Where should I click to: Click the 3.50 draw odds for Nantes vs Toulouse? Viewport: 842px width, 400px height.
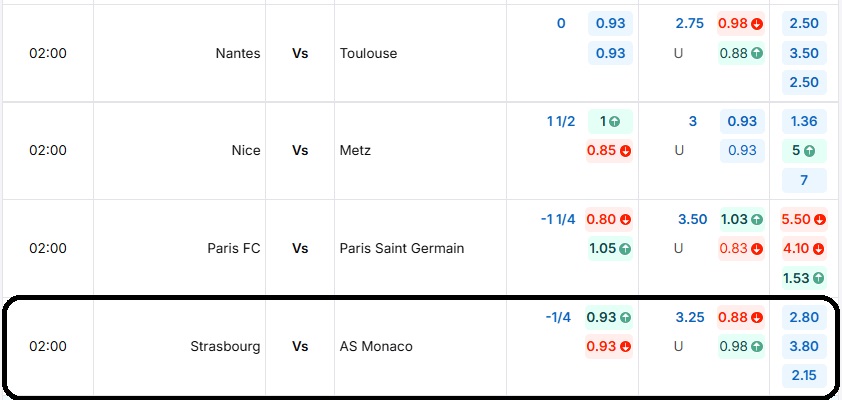click(x=803, y=53)
